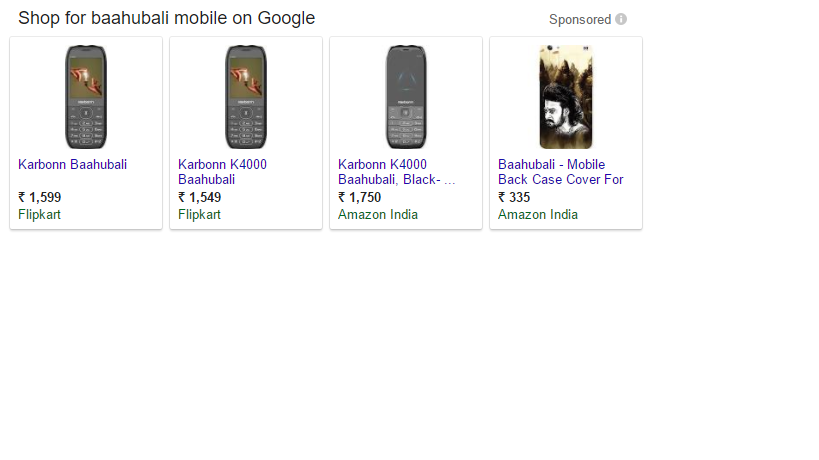Click the ₹ 1,549 price

tap(200, 198)
